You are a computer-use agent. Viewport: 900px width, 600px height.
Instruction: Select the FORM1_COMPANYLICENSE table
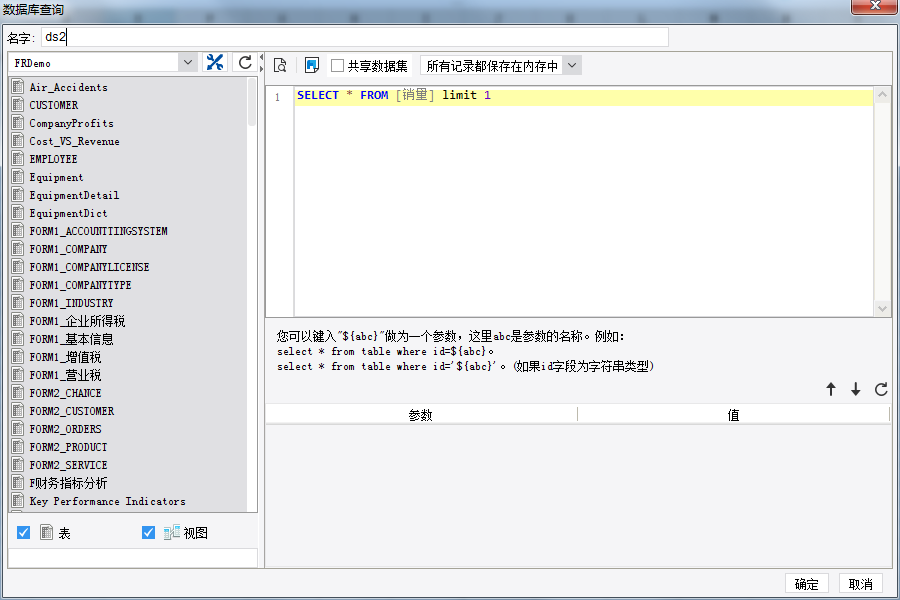tap(90, 267)
